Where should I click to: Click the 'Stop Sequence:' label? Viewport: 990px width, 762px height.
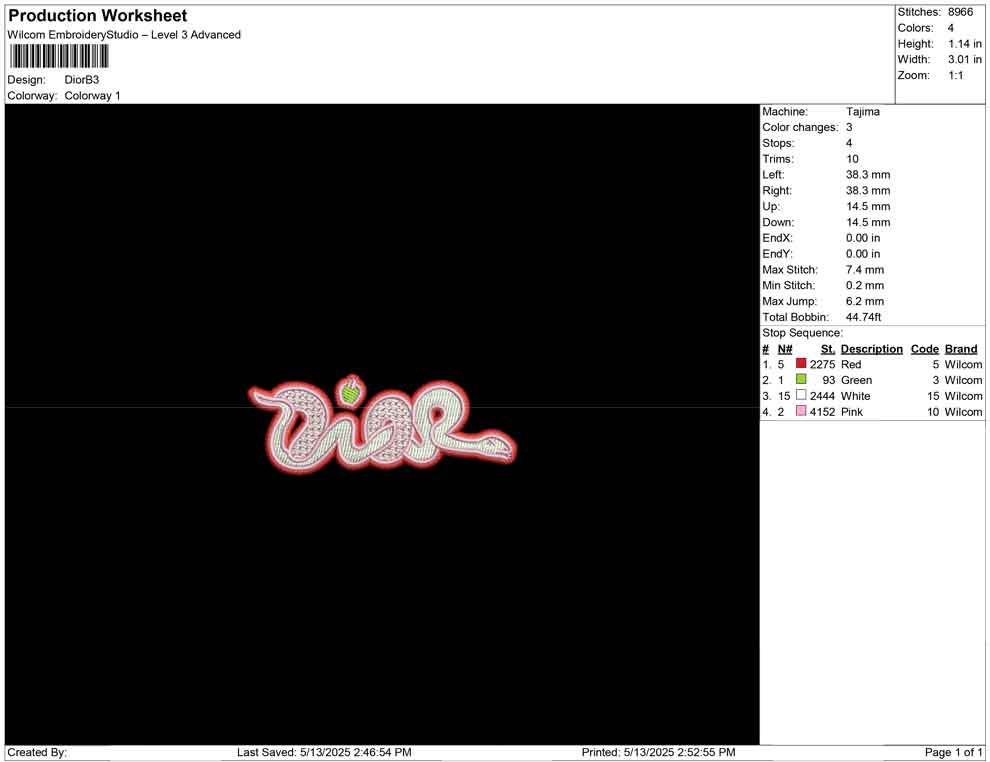click(x=802, y=333)
